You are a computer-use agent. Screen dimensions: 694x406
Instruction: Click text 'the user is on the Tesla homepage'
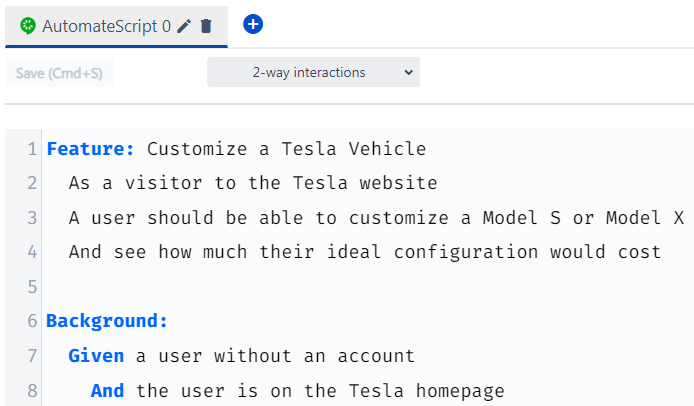click(x=320, y=391)
